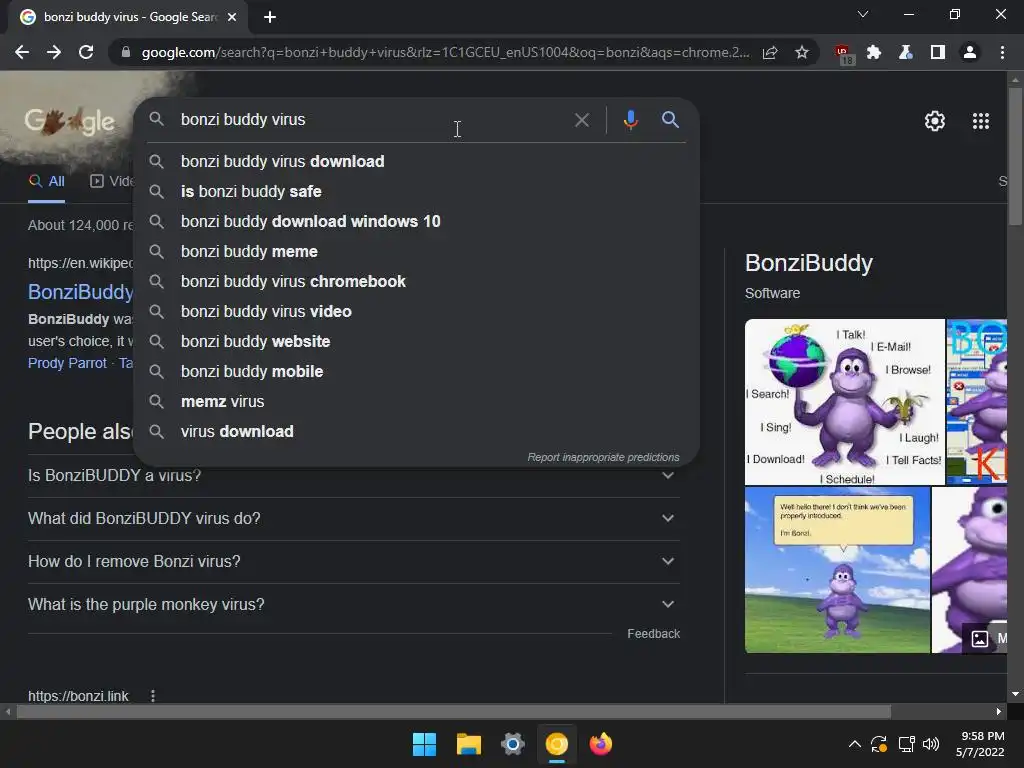Click the browser forward arrow
Image resolution: width=1024 pixels, height=768 pixels.
point(54,52)
